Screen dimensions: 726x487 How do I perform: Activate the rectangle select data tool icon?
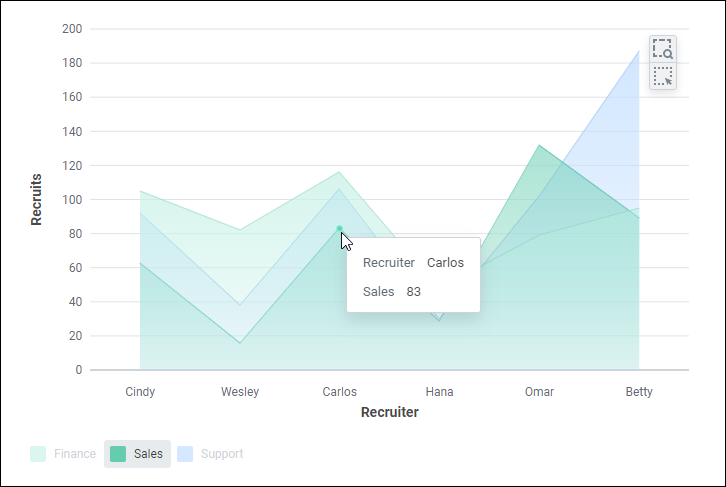[x=663, y=76]
